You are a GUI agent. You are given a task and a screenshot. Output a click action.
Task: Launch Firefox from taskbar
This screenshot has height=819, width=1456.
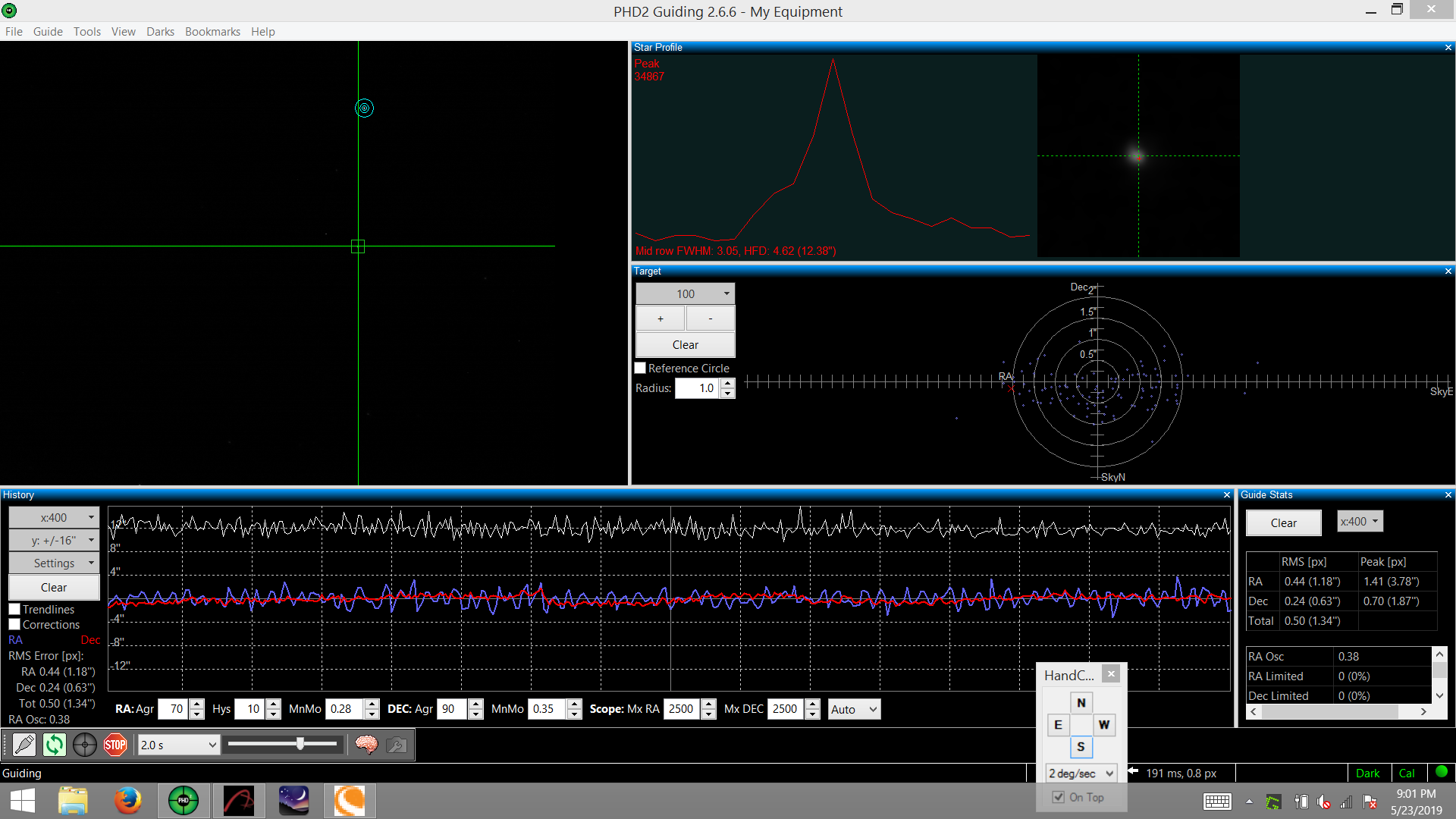127,801
